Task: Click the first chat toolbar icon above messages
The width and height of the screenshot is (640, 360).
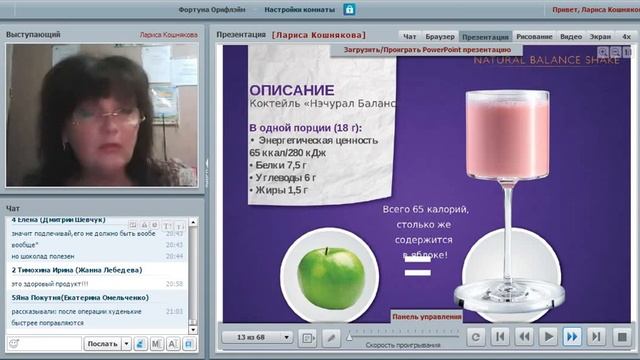Action: point(133,225)
